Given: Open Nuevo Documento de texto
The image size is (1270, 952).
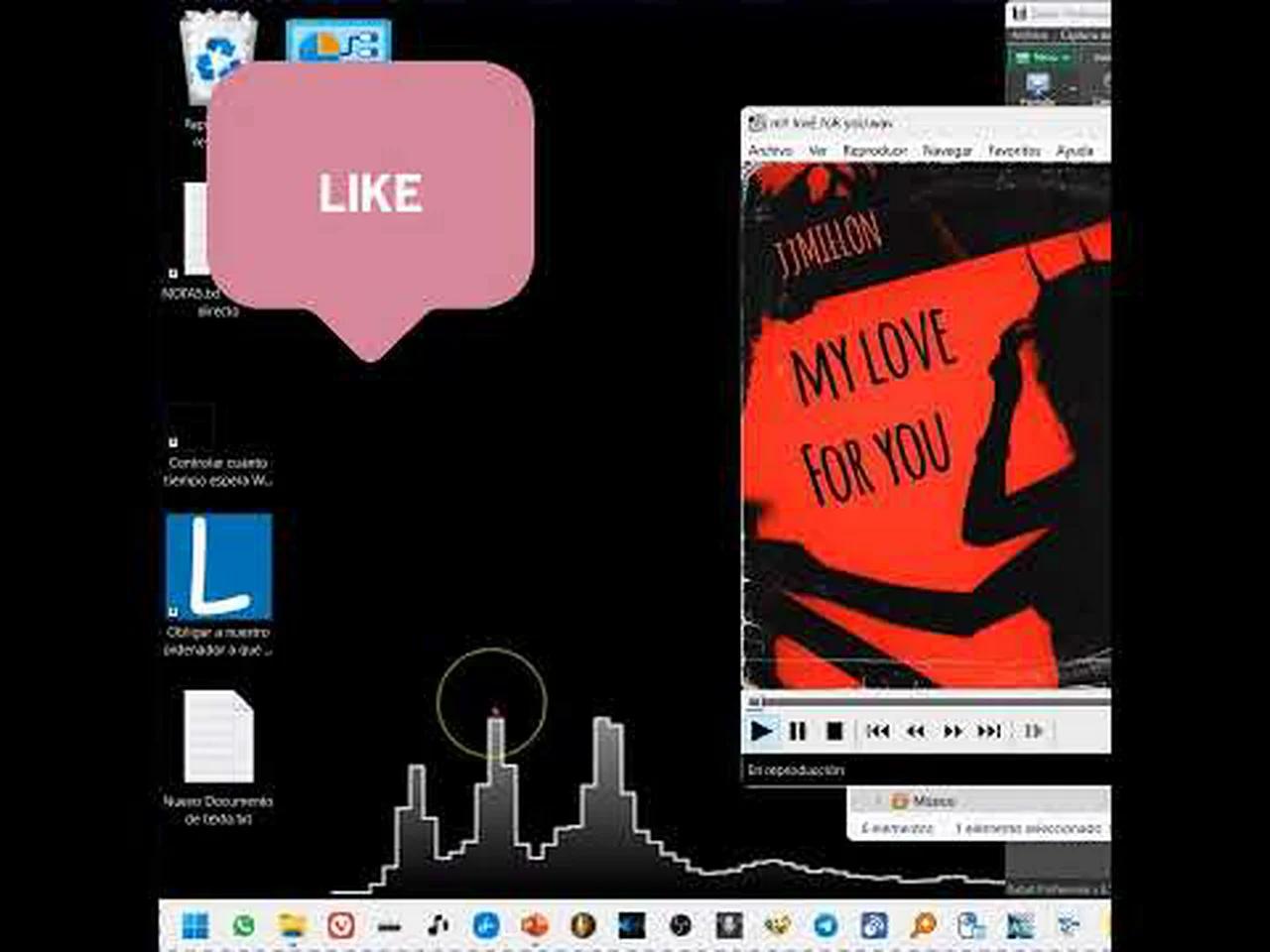Looking at the screenshot, I should (x=218, y=734).
